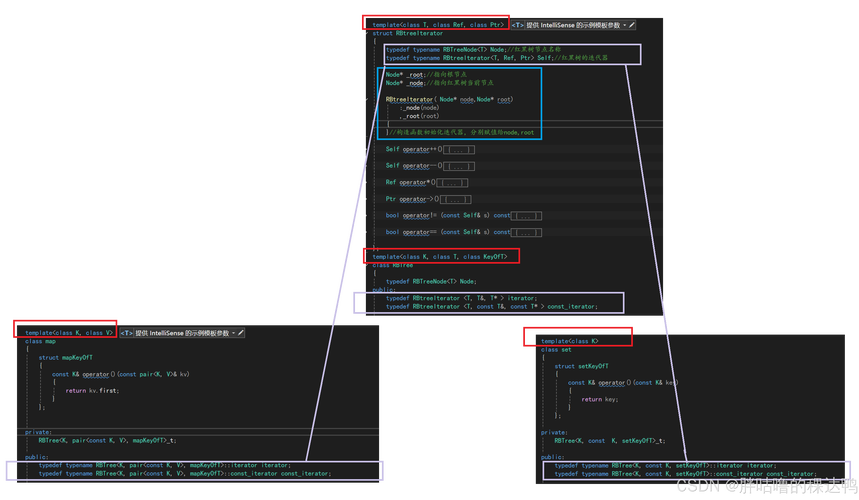Click the 'RBtreeIterator<T, T&, T*> iterator;' typedef
Screen dimensions: 859x500
tap(461, 298)
